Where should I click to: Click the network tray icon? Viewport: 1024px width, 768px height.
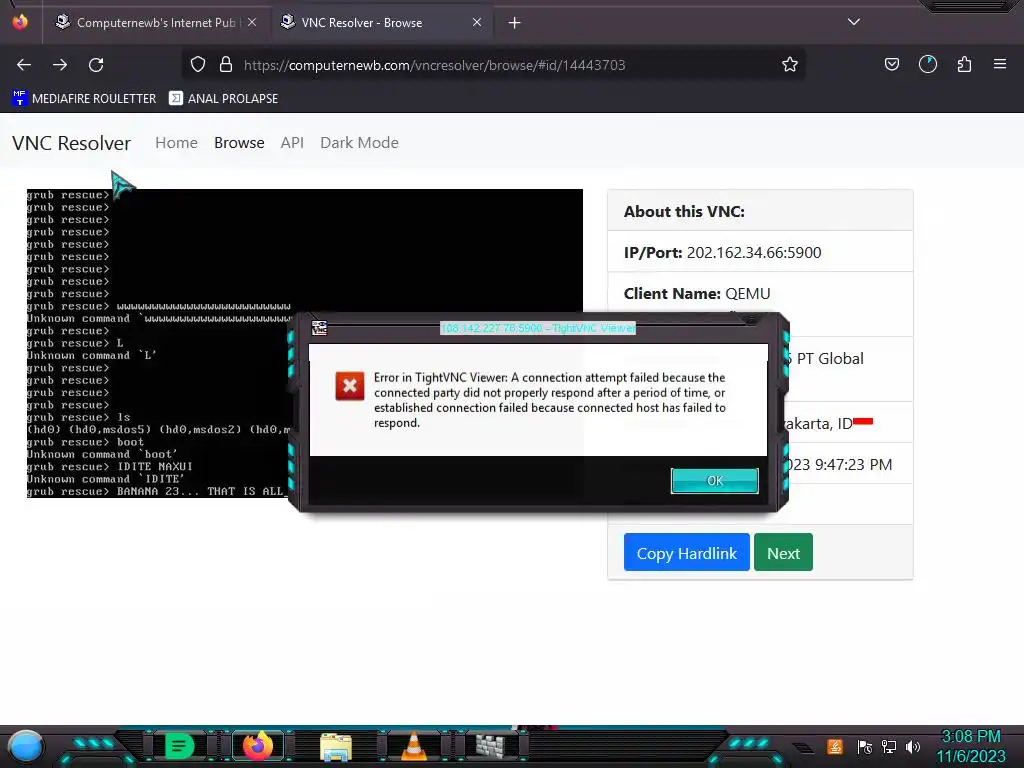tap(889, 746)
